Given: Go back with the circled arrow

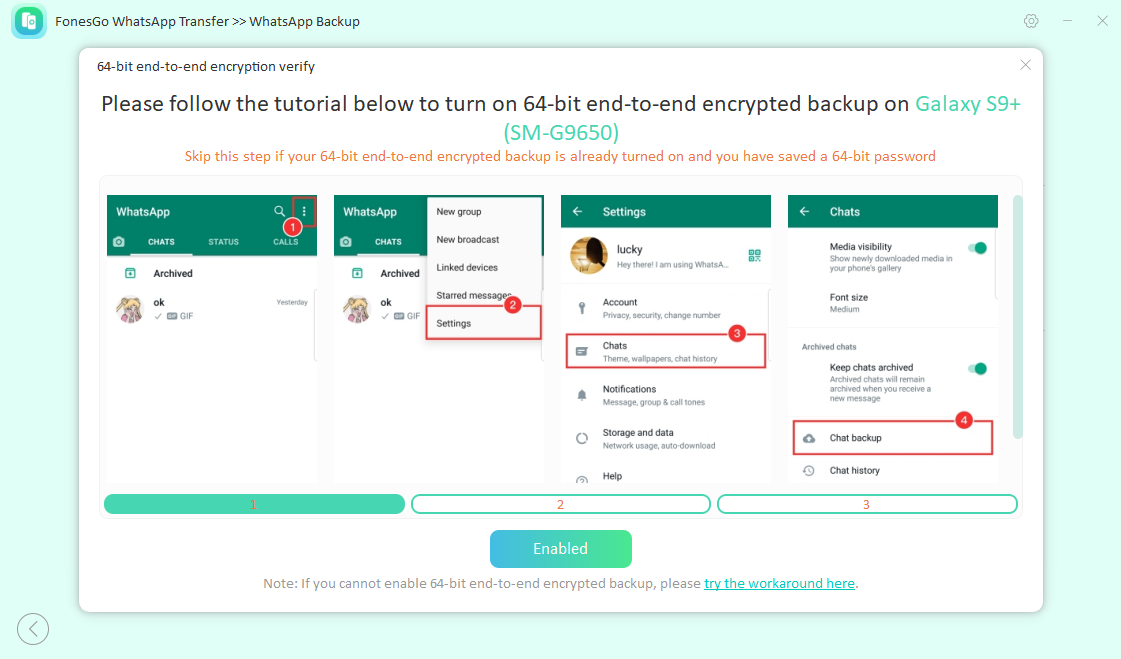Looking at the screenshot, I should click(33, 628).
